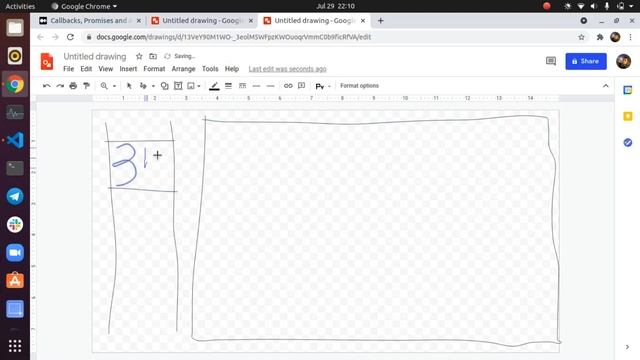Open Activities overview

pyautogui.click(x=20, y=6)
